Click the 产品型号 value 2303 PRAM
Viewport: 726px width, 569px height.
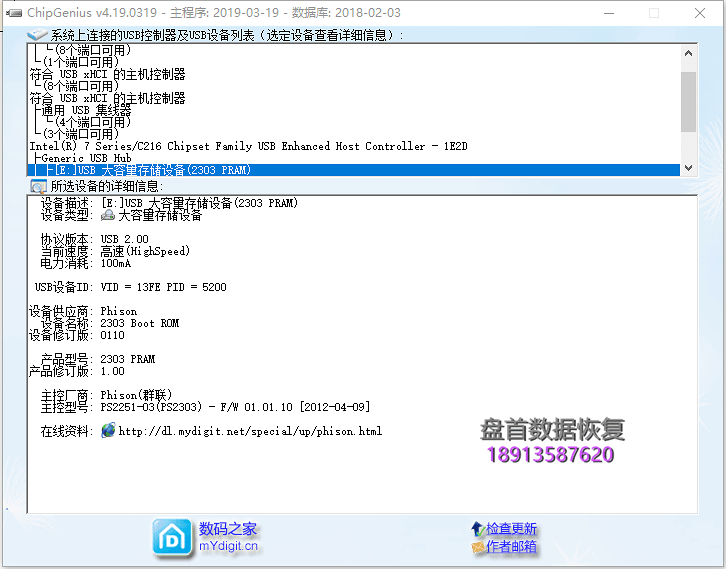click(x=128, y=359)
